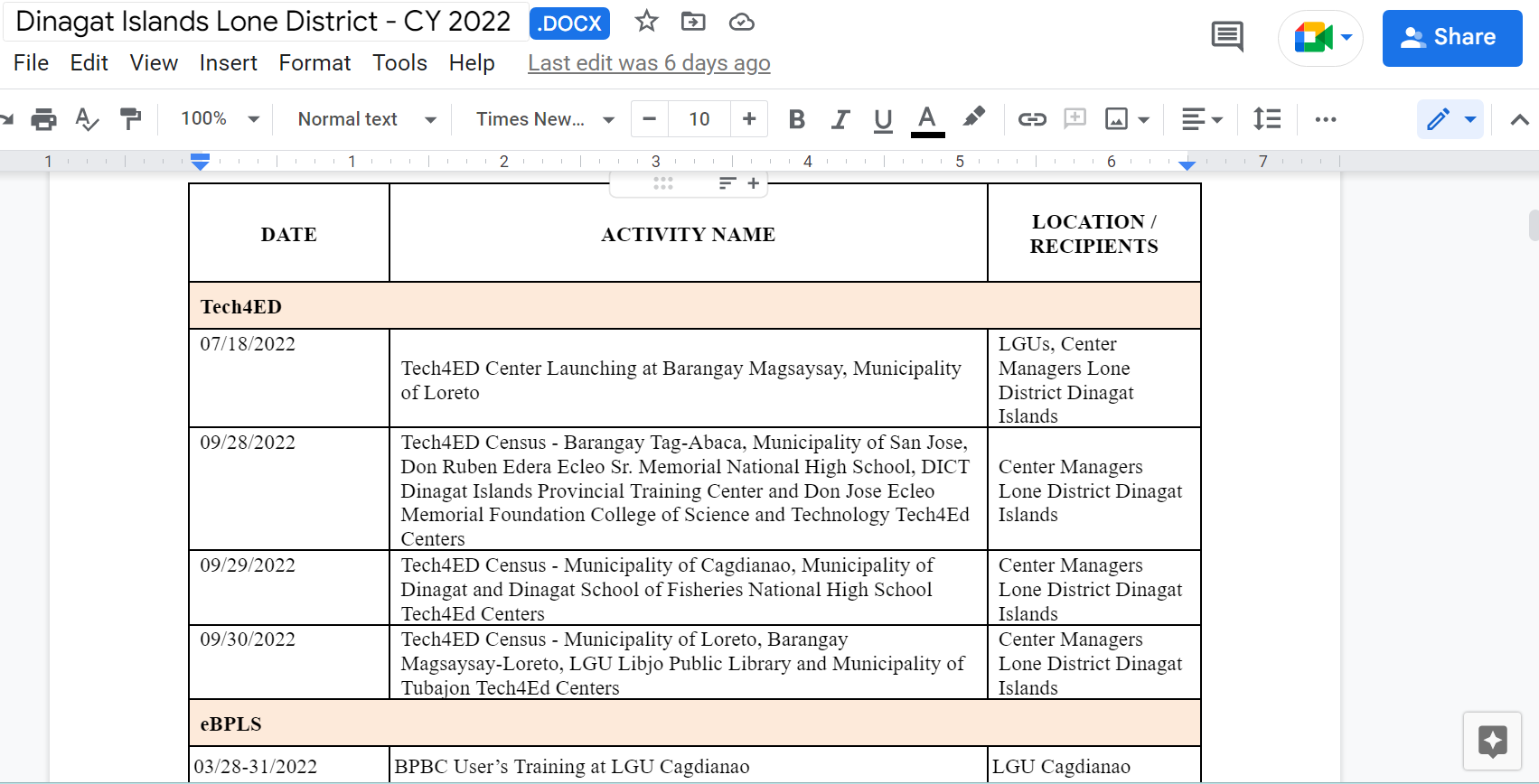Click the vertical scrollbar thumb
The width and height of the screenshot is (1539, 784).
coord(1534,226)
